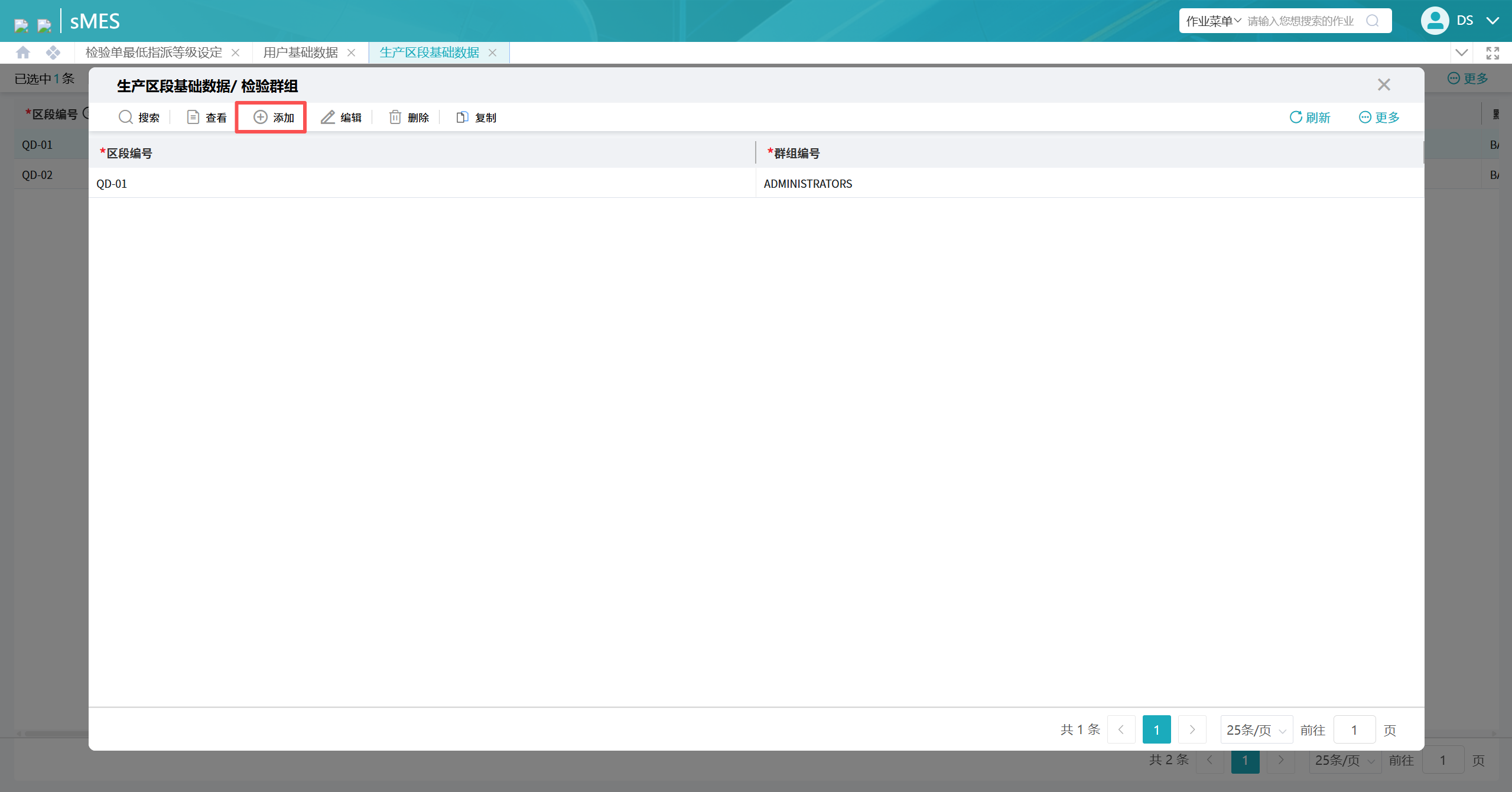Click page number 1 button in dialog
The width and height of the screenshot is (1512, 792).
click(1156, 730)
